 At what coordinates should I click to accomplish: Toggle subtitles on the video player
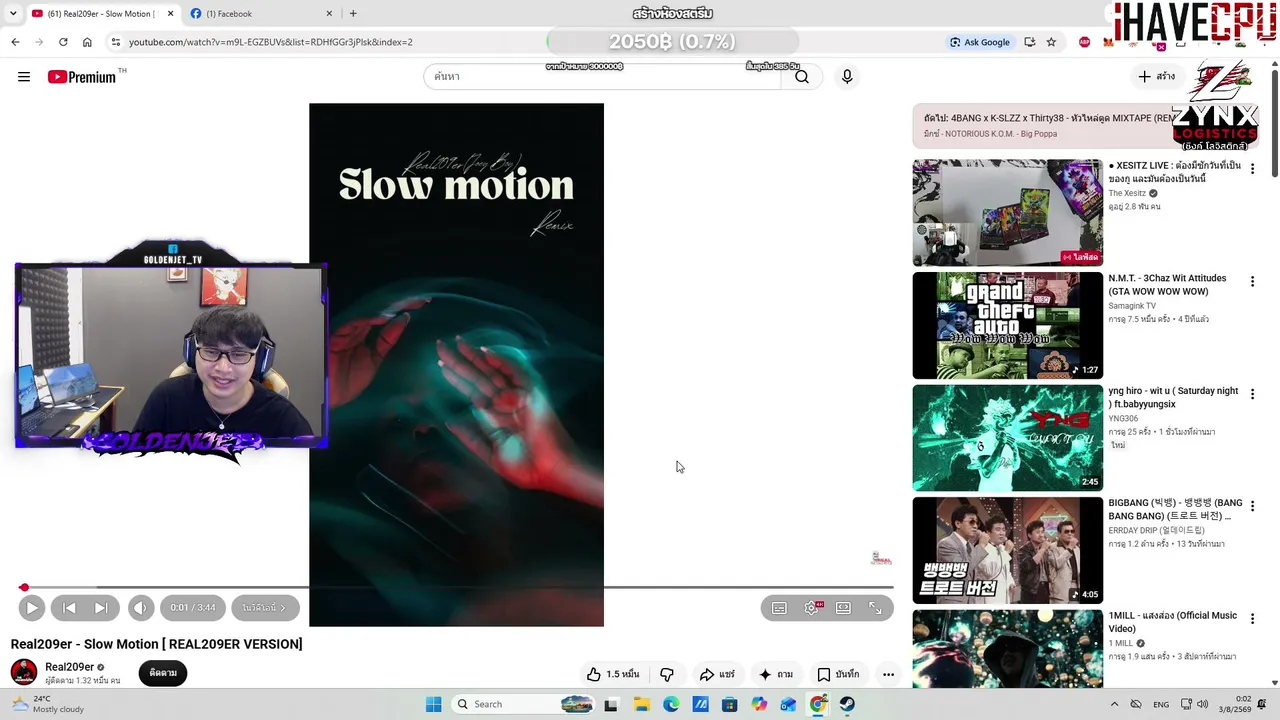(x=779, y=608)
